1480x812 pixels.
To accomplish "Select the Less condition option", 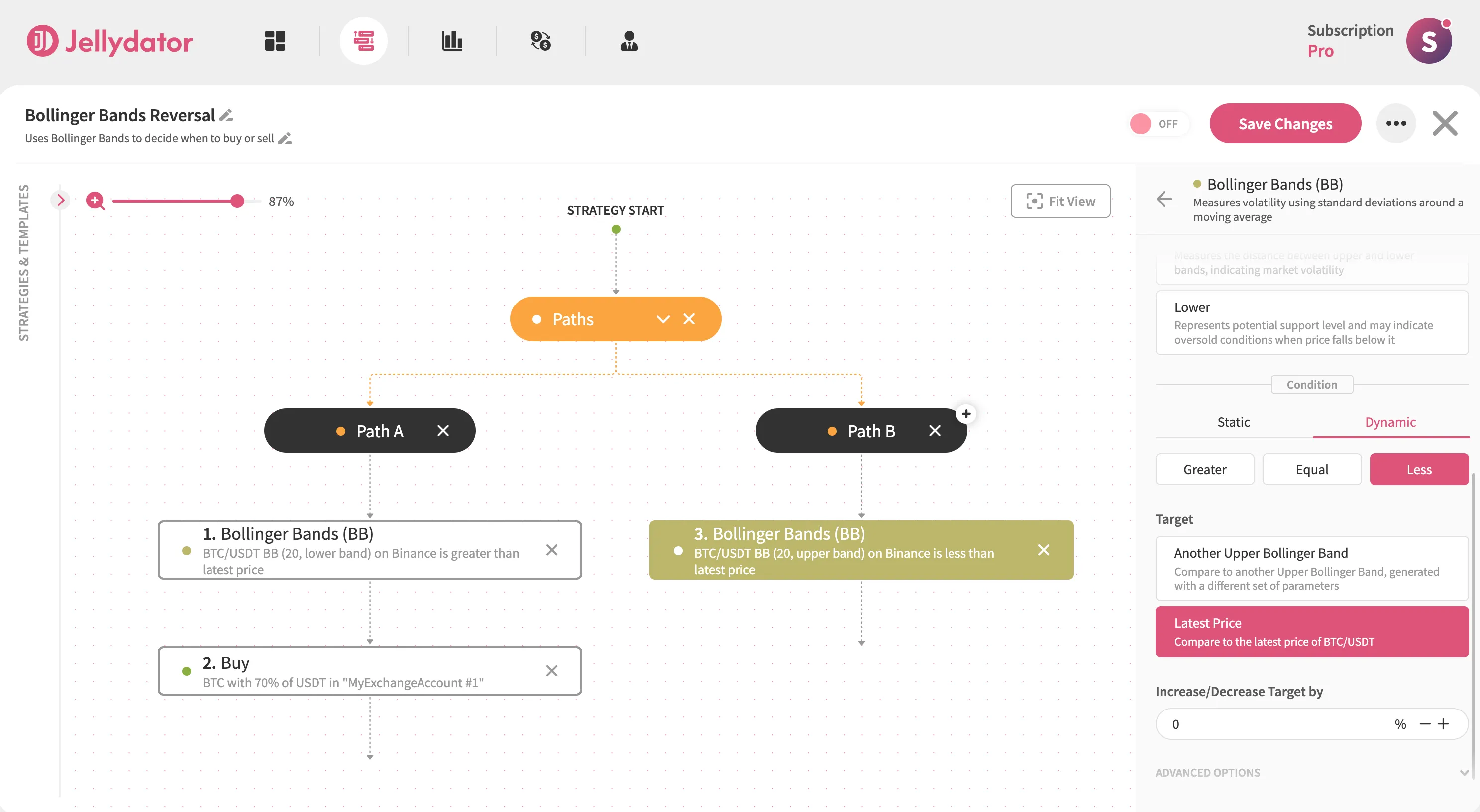I will point(1418,469).
